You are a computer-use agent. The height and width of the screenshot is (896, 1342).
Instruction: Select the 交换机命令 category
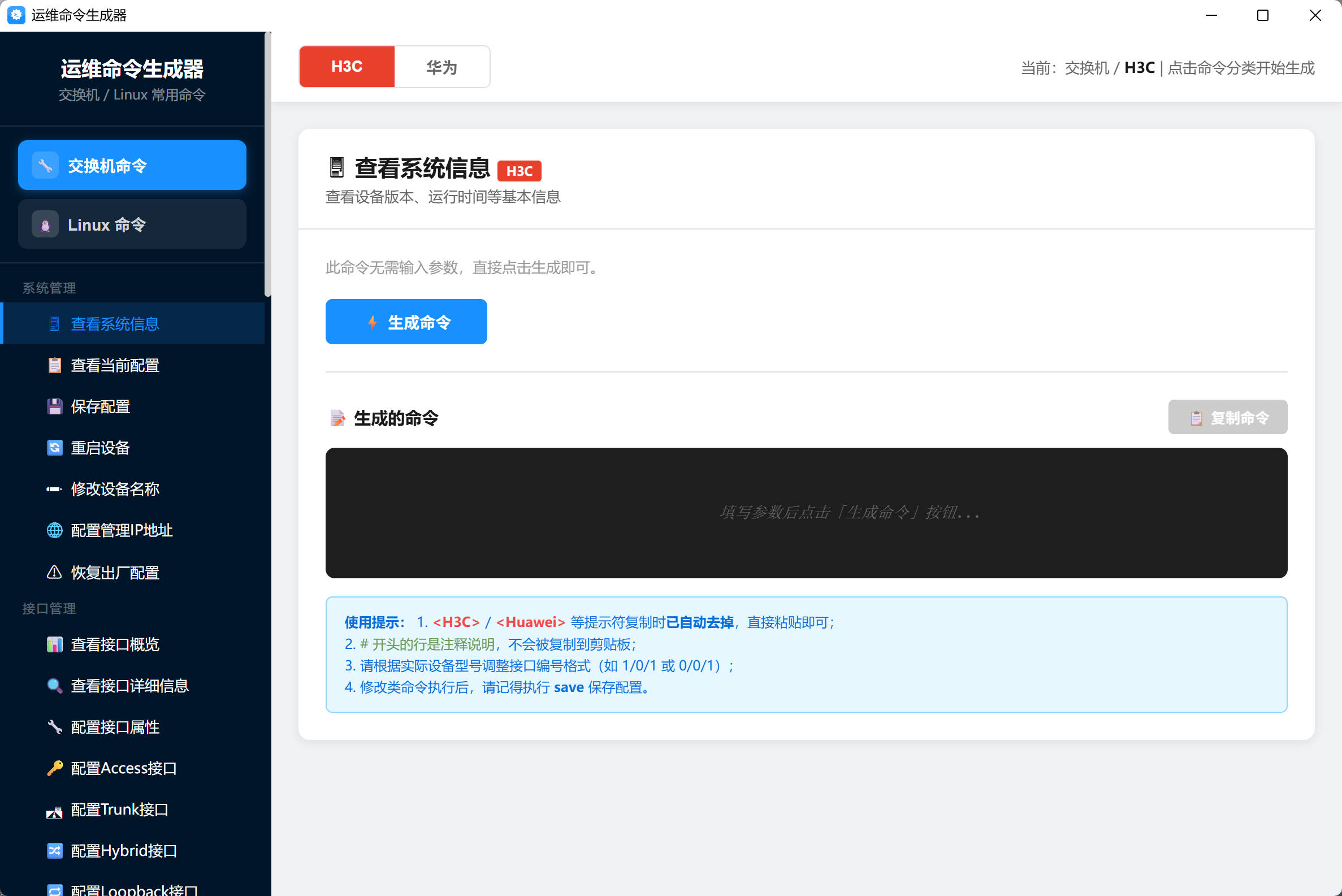coord(132,165)
